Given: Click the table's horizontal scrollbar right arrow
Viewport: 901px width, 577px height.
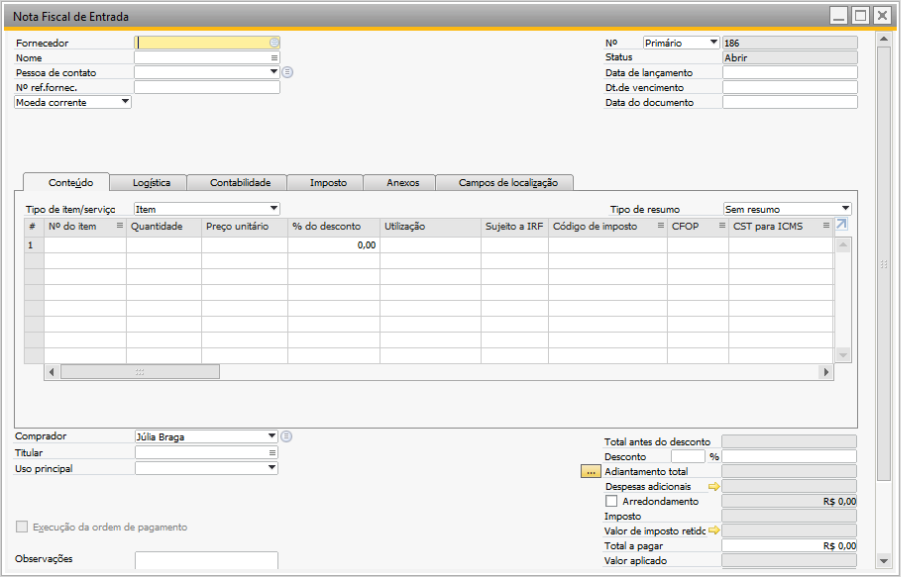Looking at the screenshot, I should click(826, 371).
